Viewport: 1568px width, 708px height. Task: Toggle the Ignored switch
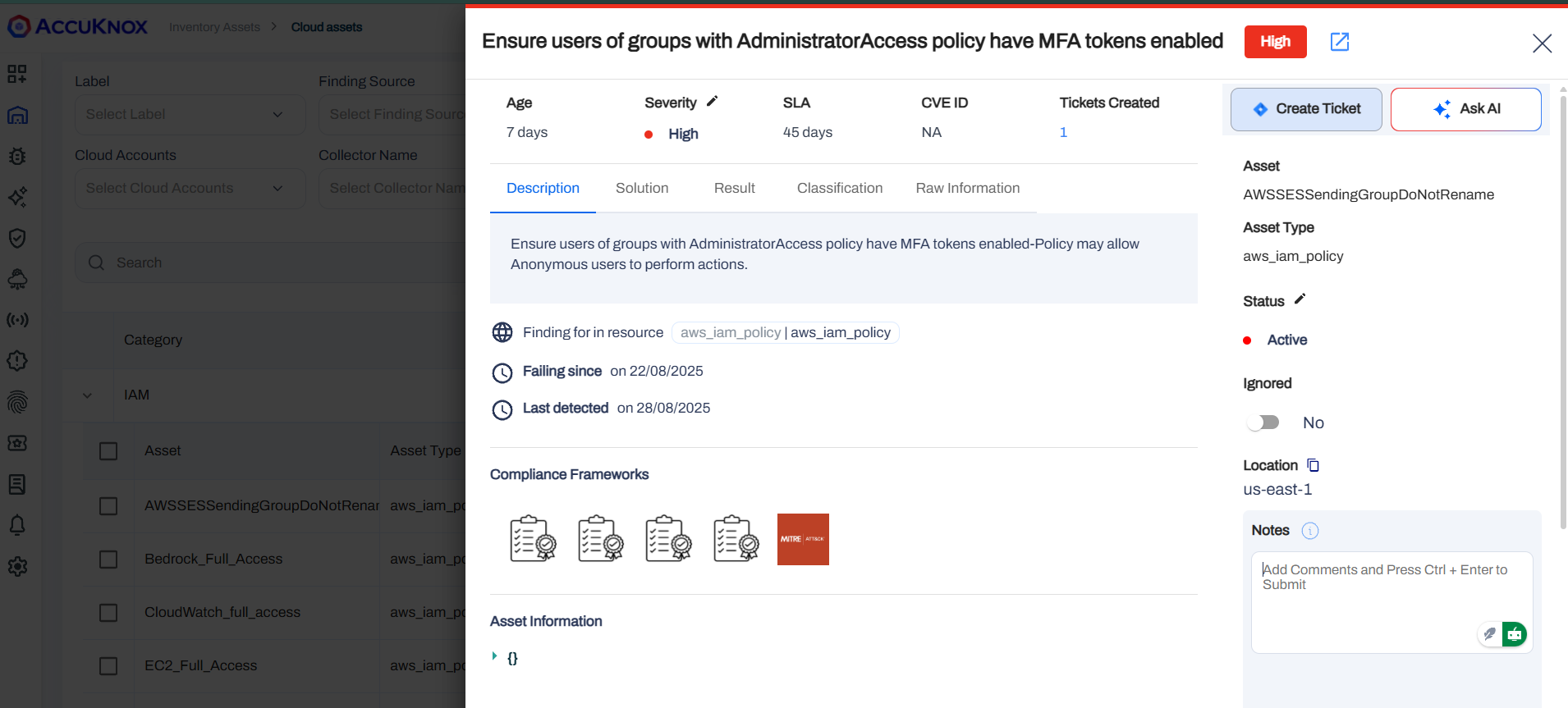pos(1263,423)
